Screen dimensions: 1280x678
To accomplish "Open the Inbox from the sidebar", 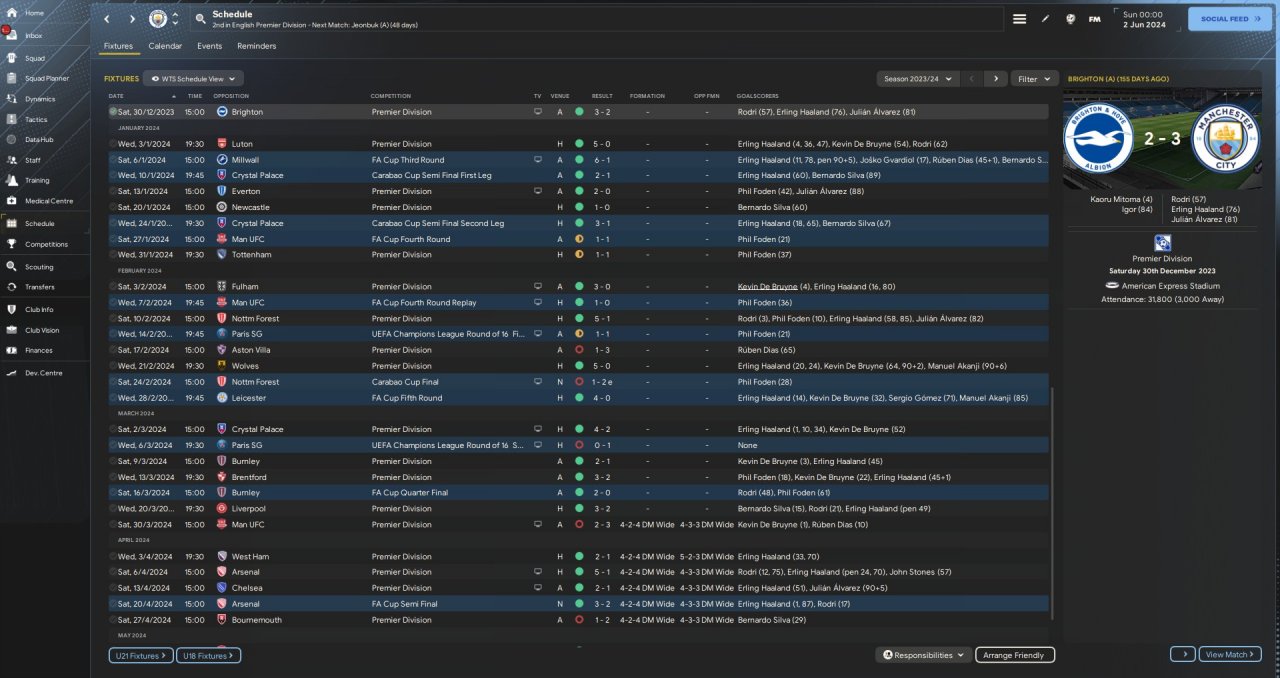I will [34, 35].
